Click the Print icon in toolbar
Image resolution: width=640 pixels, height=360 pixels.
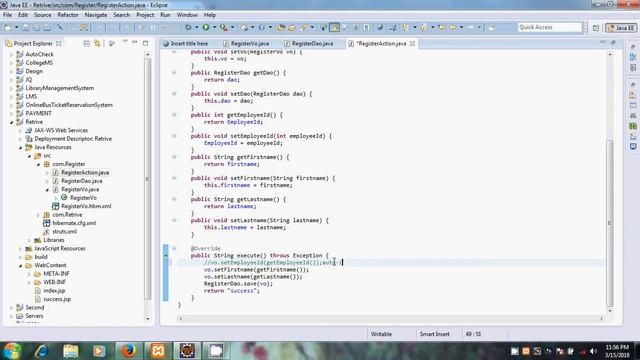click(47, 27)
